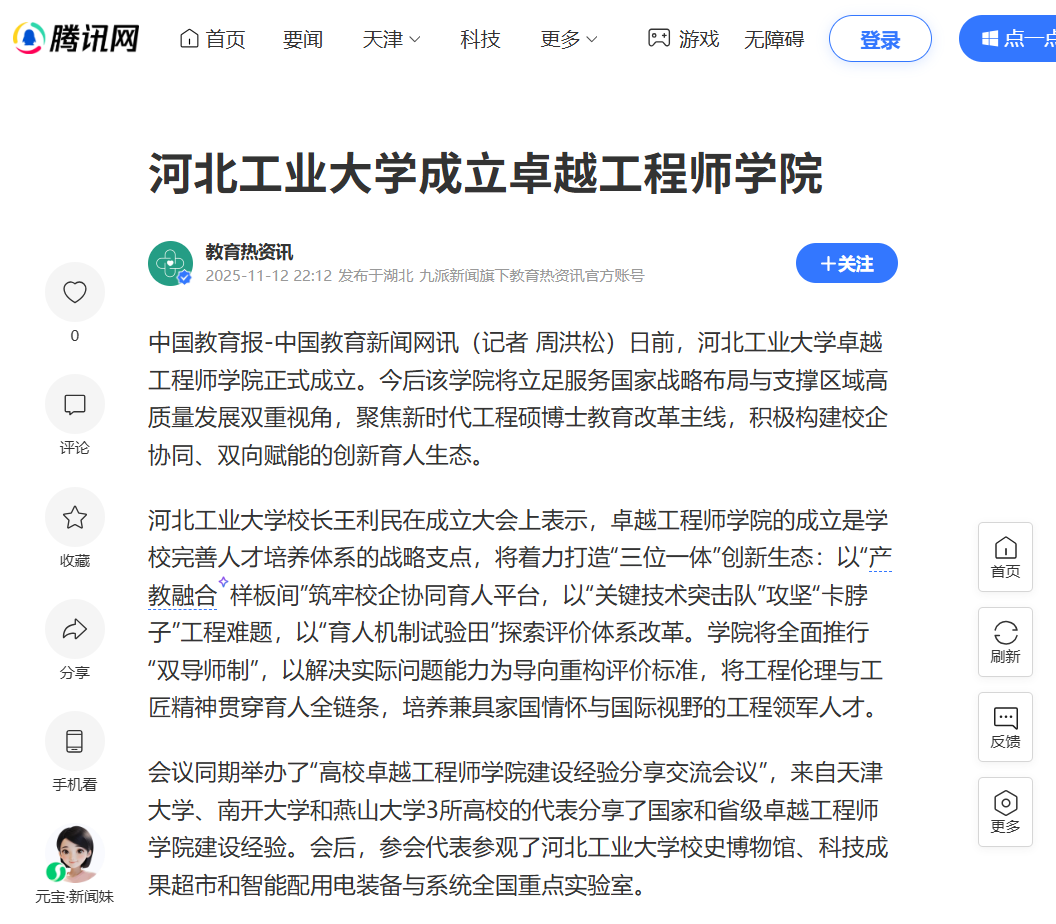Refresh page with the 刷新 icon

[x=1005, y=642]
